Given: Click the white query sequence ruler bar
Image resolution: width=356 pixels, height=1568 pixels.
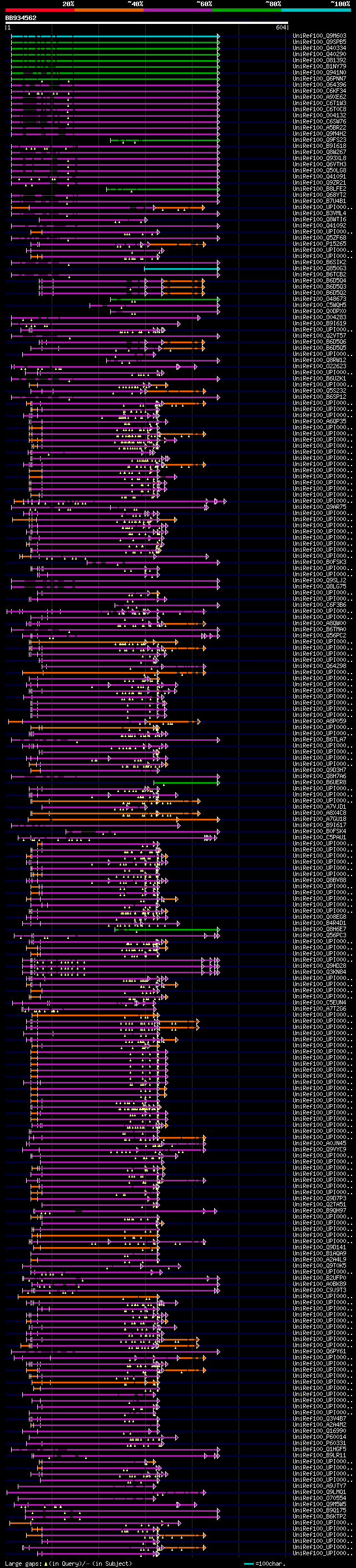Looking at the screenshot, I should pos(147,23).
